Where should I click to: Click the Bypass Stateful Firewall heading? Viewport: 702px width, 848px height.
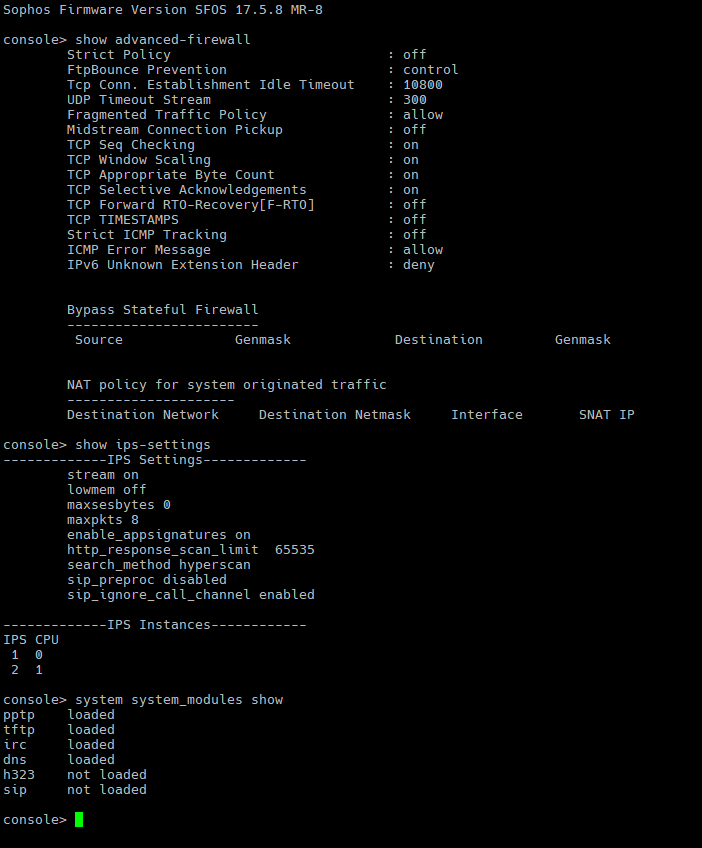click(163, 310)
